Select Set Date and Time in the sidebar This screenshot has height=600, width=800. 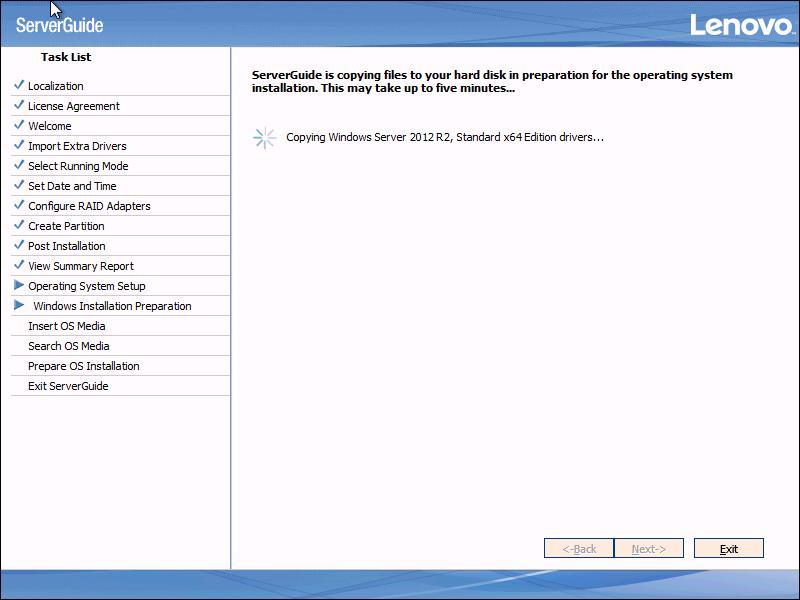pos(70,185)
